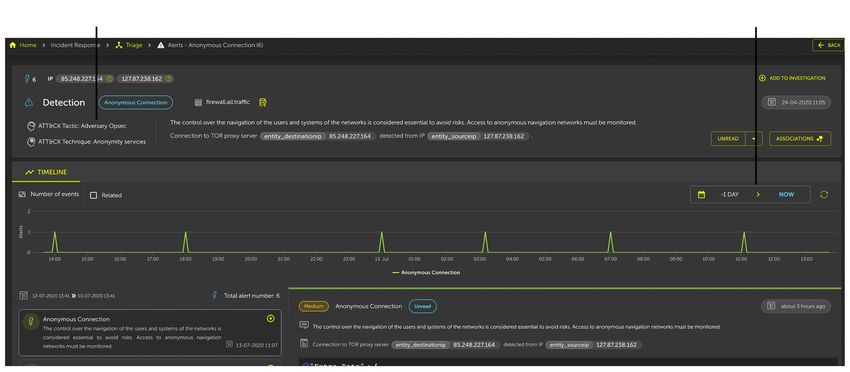
Task: Click the NOW end range selector
Action: (x=786, y=195)
